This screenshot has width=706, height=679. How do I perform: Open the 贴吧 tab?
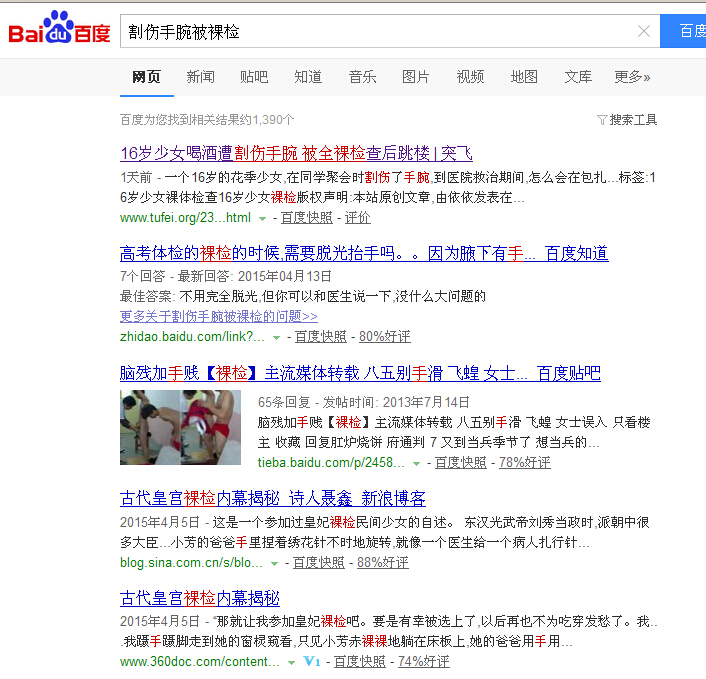click(254, 77)
